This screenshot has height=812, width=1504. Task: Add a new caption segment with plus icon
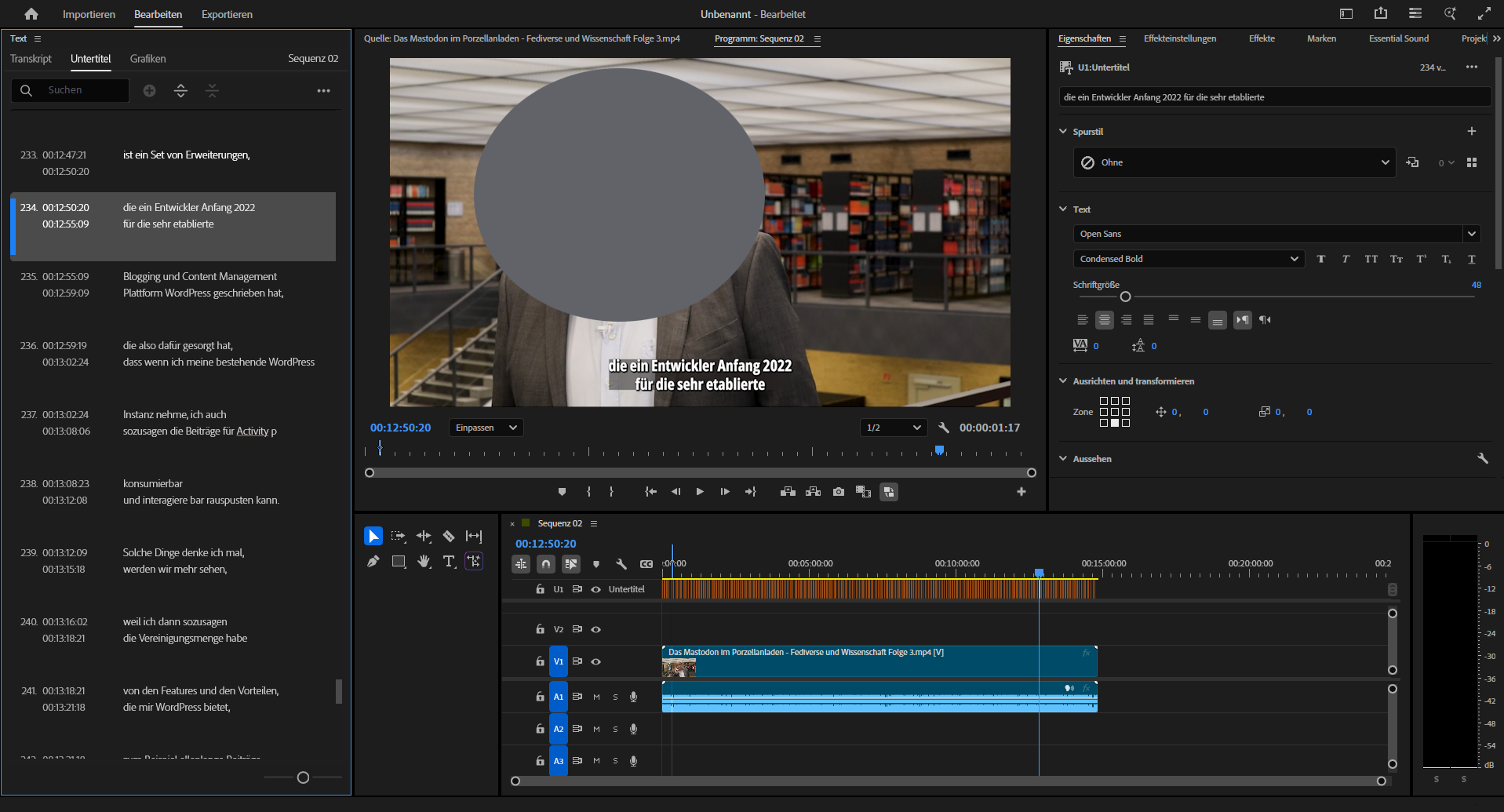149,91
